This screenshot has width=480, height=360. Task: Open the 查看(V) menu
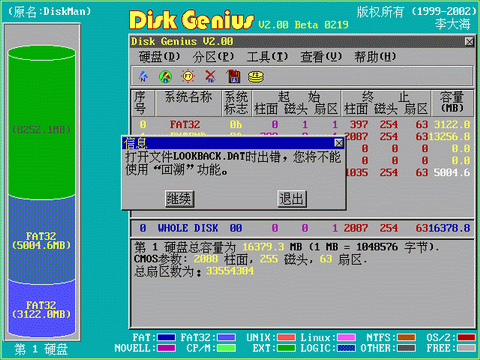321,57
